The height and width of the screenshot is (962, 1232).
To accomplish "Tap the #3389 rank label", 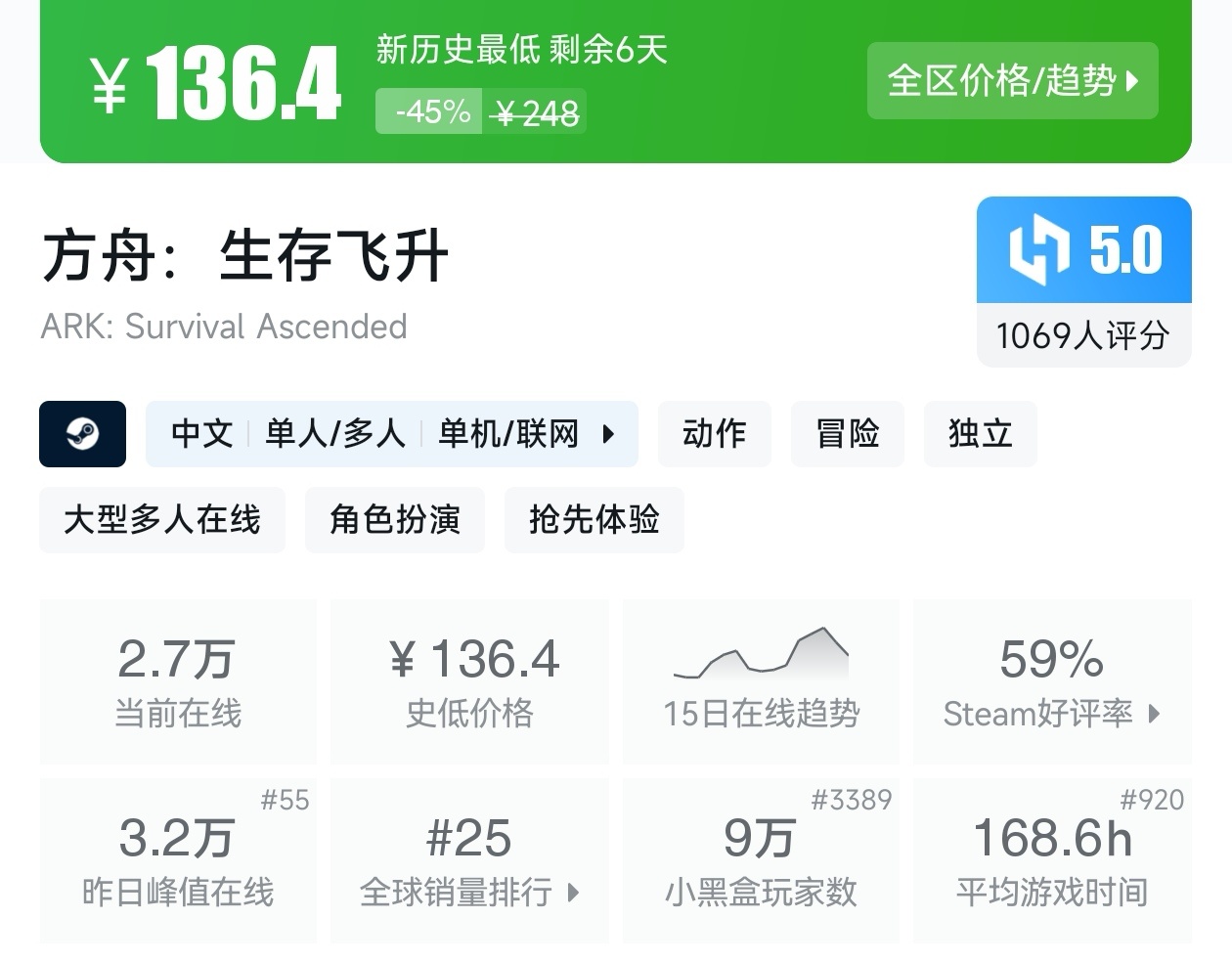I will [x=852, y=801].
